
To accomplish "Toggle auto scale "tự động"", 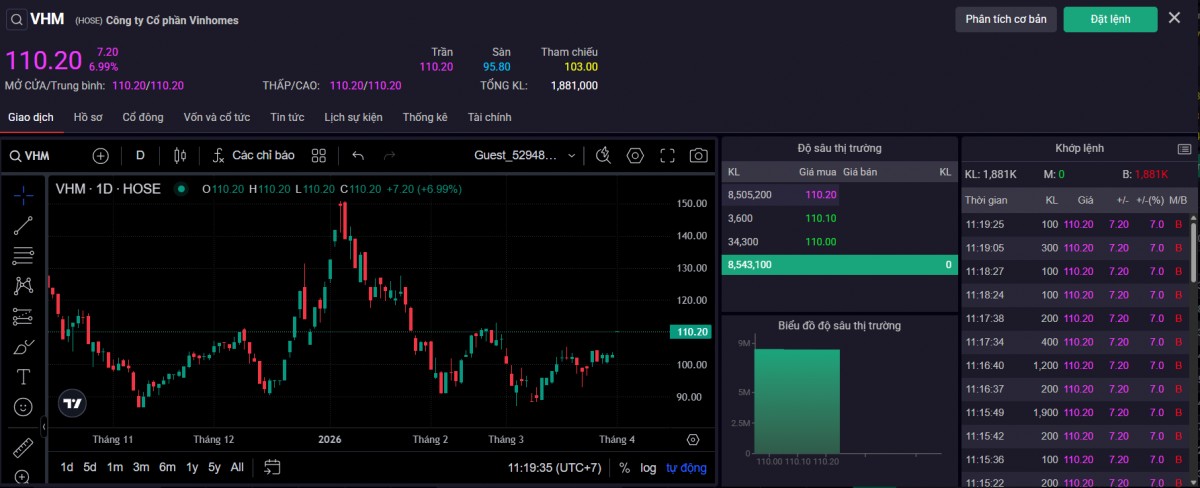I will pyautogui.click(x=686, y=467).
